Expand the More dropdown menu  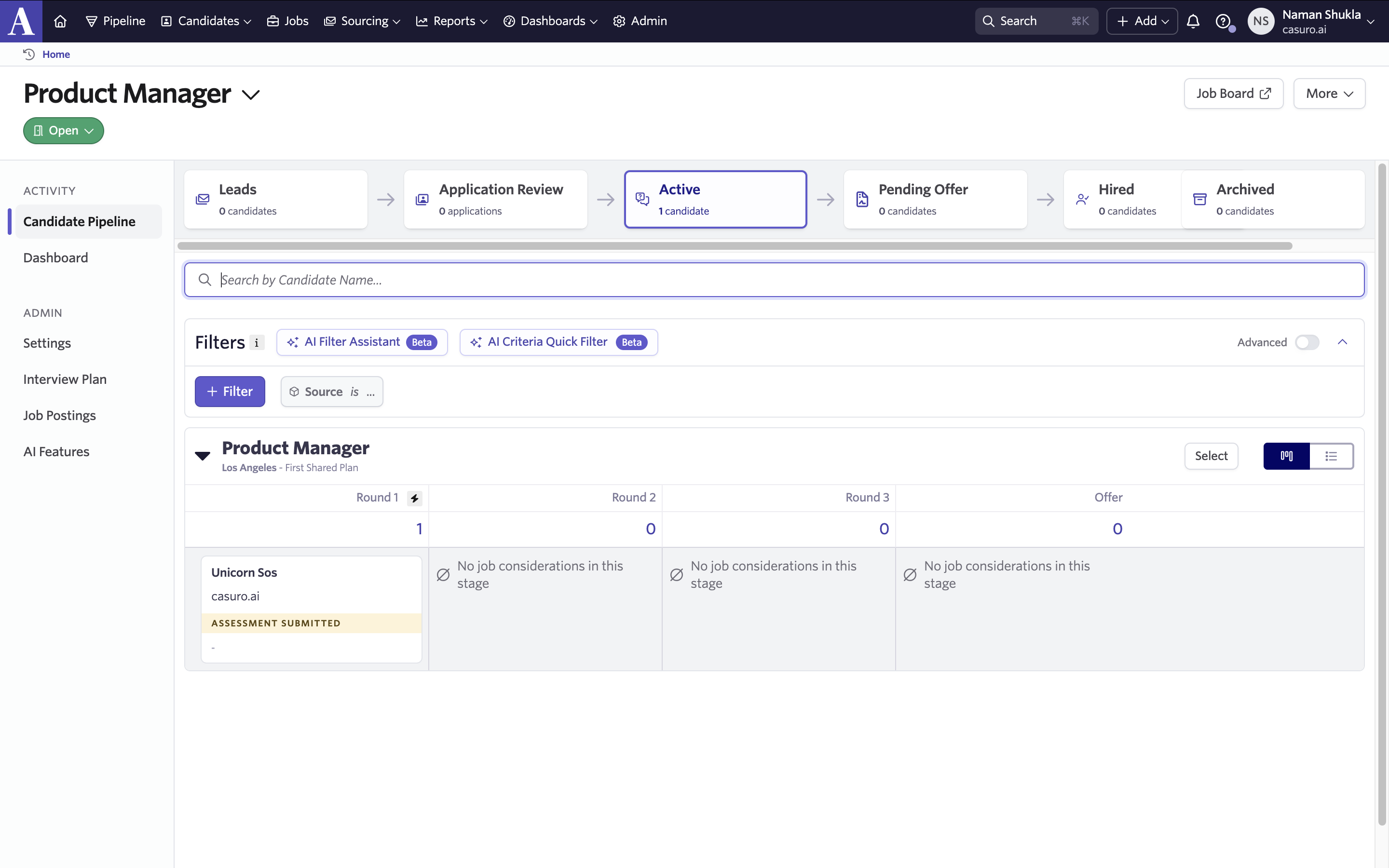[x=1329, y=94]
